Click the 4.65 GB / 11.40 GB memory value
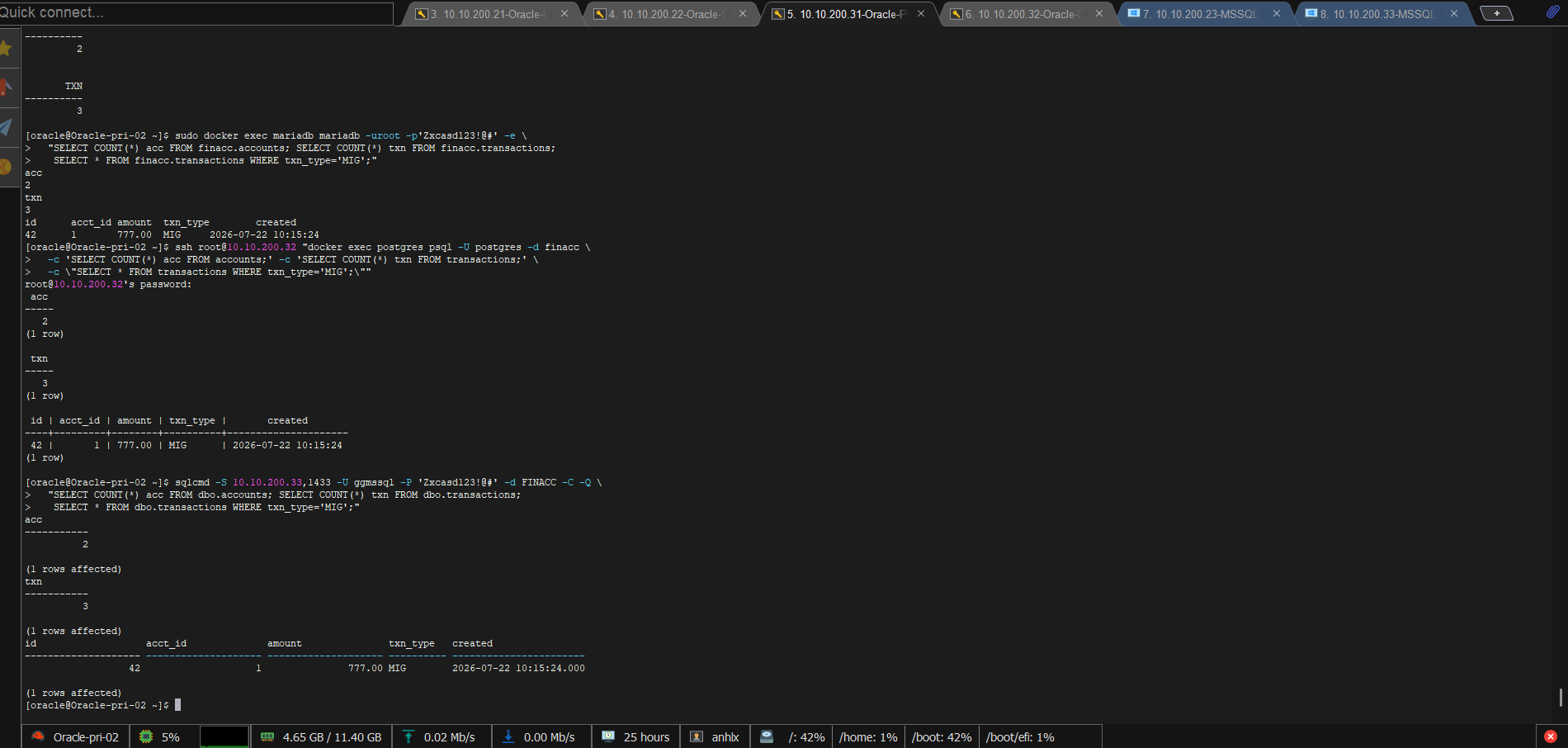Viewport: 1568px width, 748px height. point(333,737)
